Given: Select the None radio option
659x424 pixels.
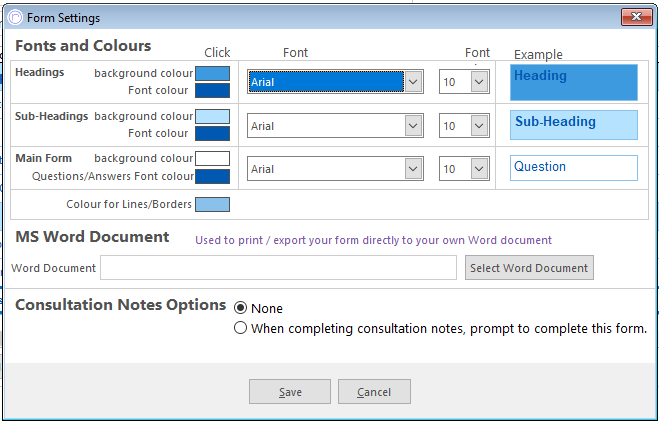Looking at the screenshot, I should click(240, 308).
